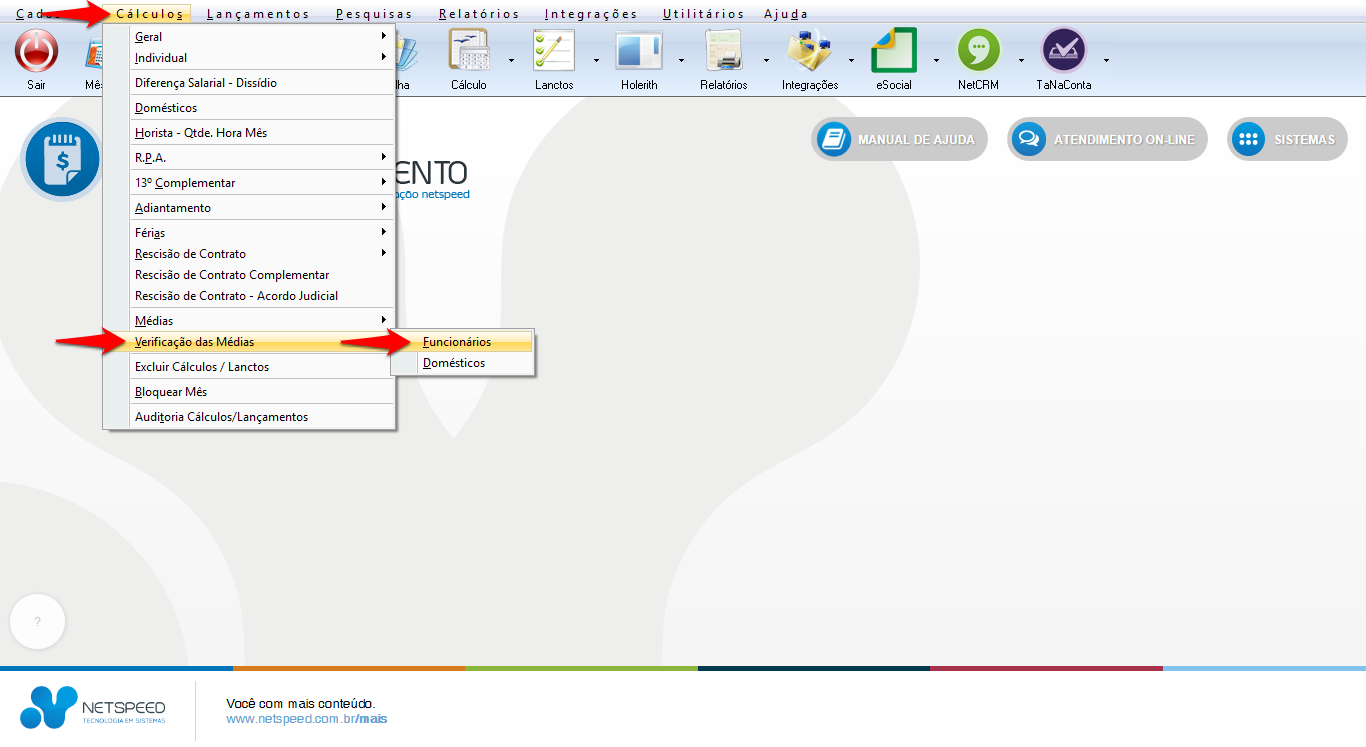Open Atendimento On-Line chat button
This screenshot has height=747, width=1366.
click(x=1107, y=139)
